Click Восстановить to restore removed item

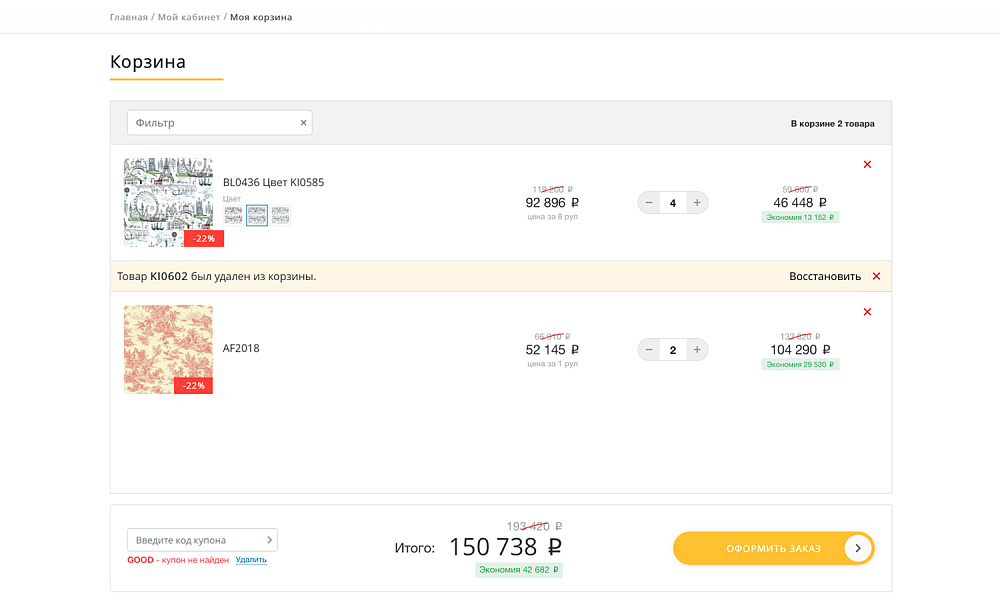click(824, 276)
